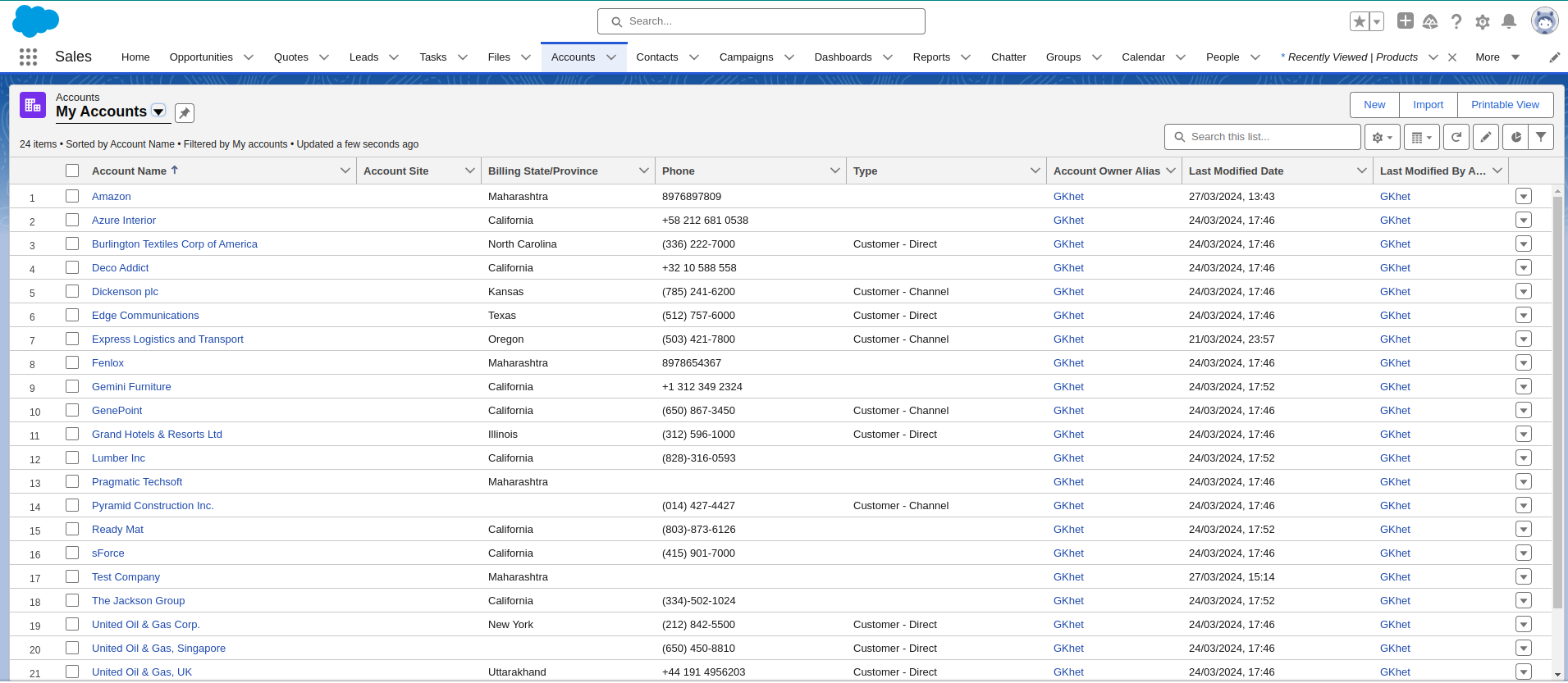Open the Notifications bell icon
The image size is (1568, 683).
tap(1509, 21)
